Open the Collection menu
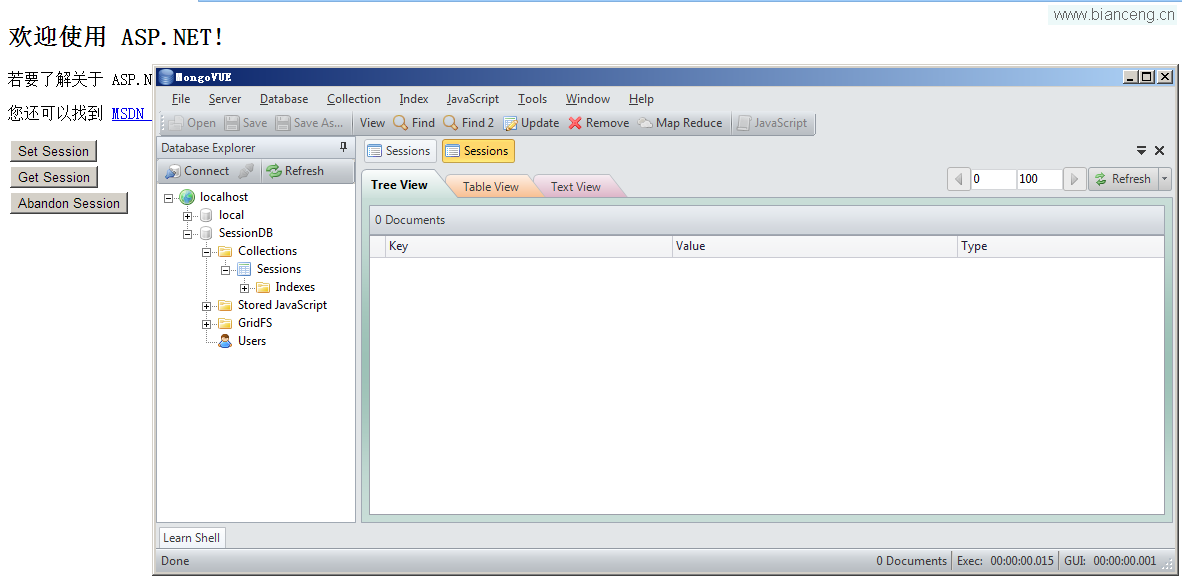The height and width of the screenshot is (580, 1182). click(x=354, y=99)
